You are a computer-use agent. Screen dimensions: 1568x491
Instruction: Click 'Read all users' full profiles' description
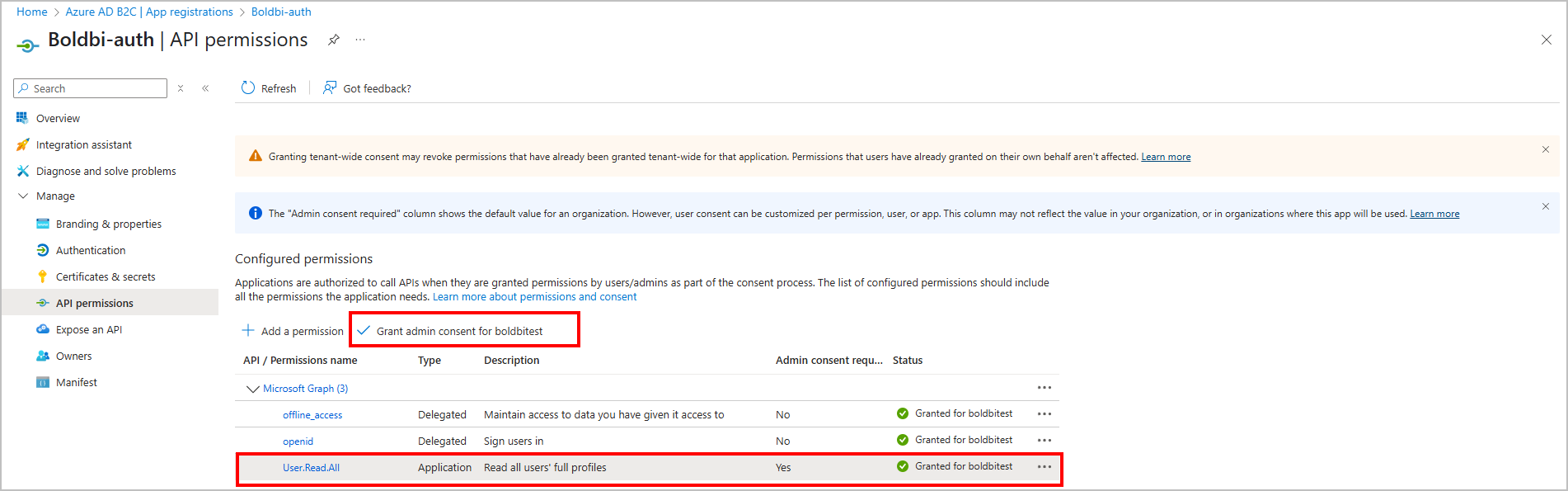[545, 468]
